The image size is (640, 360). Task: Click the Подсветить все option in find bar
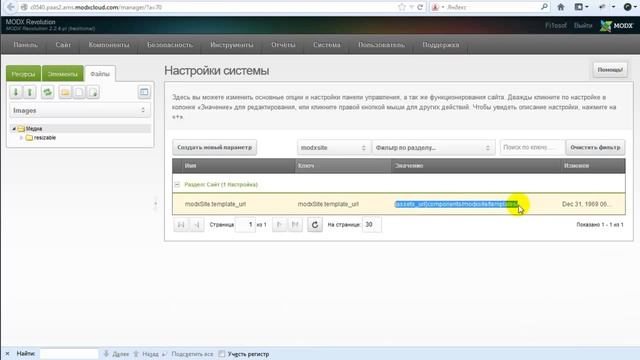coord(192,354)
